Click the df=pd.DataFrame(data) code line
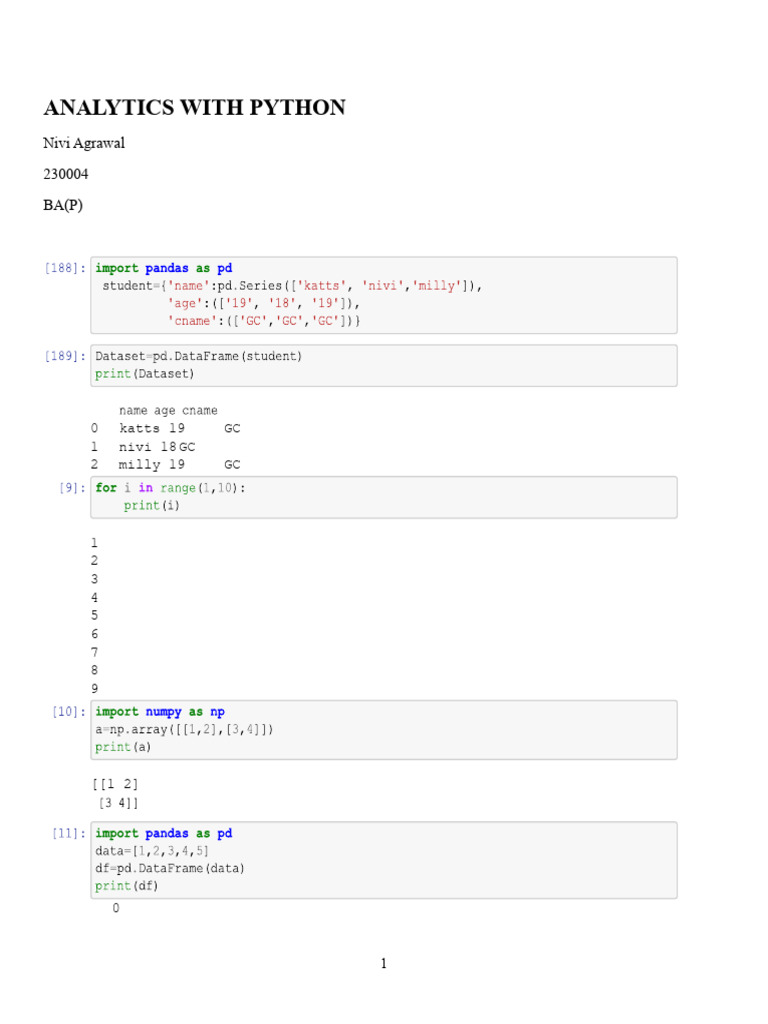Image resolution: width=768 pixels, height=1024 pixels. coord(170,868)
